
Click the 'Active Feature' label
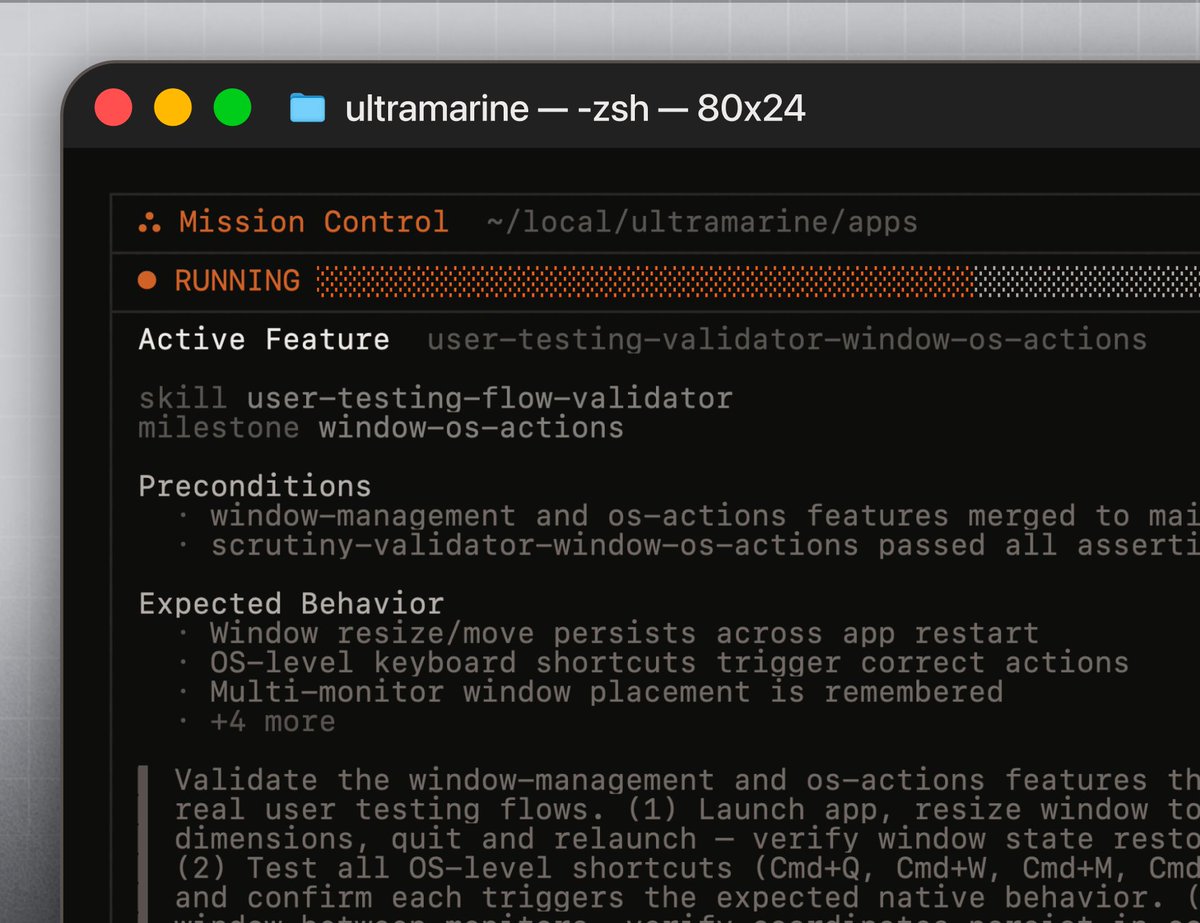coord(264,339)
